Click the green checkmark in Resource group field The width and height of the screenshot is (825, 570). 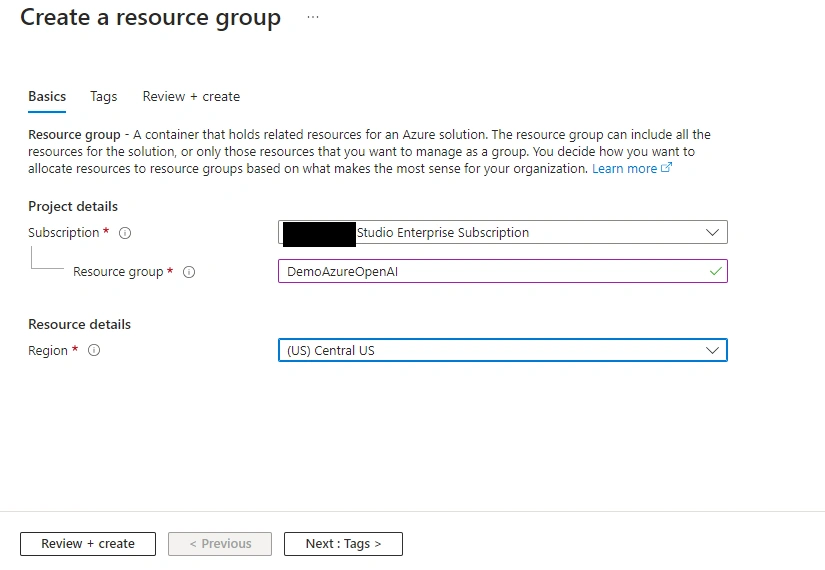pos(715,272)
